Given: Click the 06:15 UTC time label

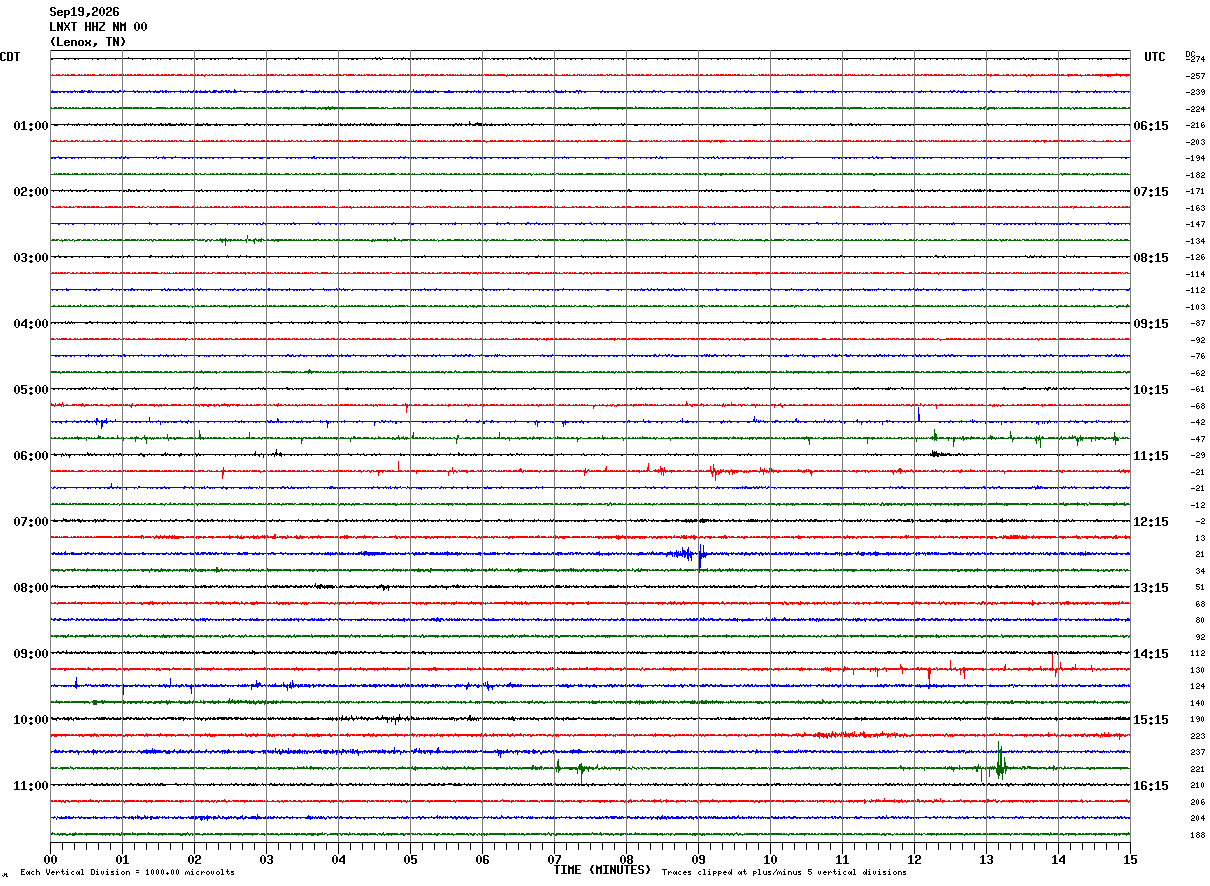Looking at the screenshot, I should [x=1150, y=126].
